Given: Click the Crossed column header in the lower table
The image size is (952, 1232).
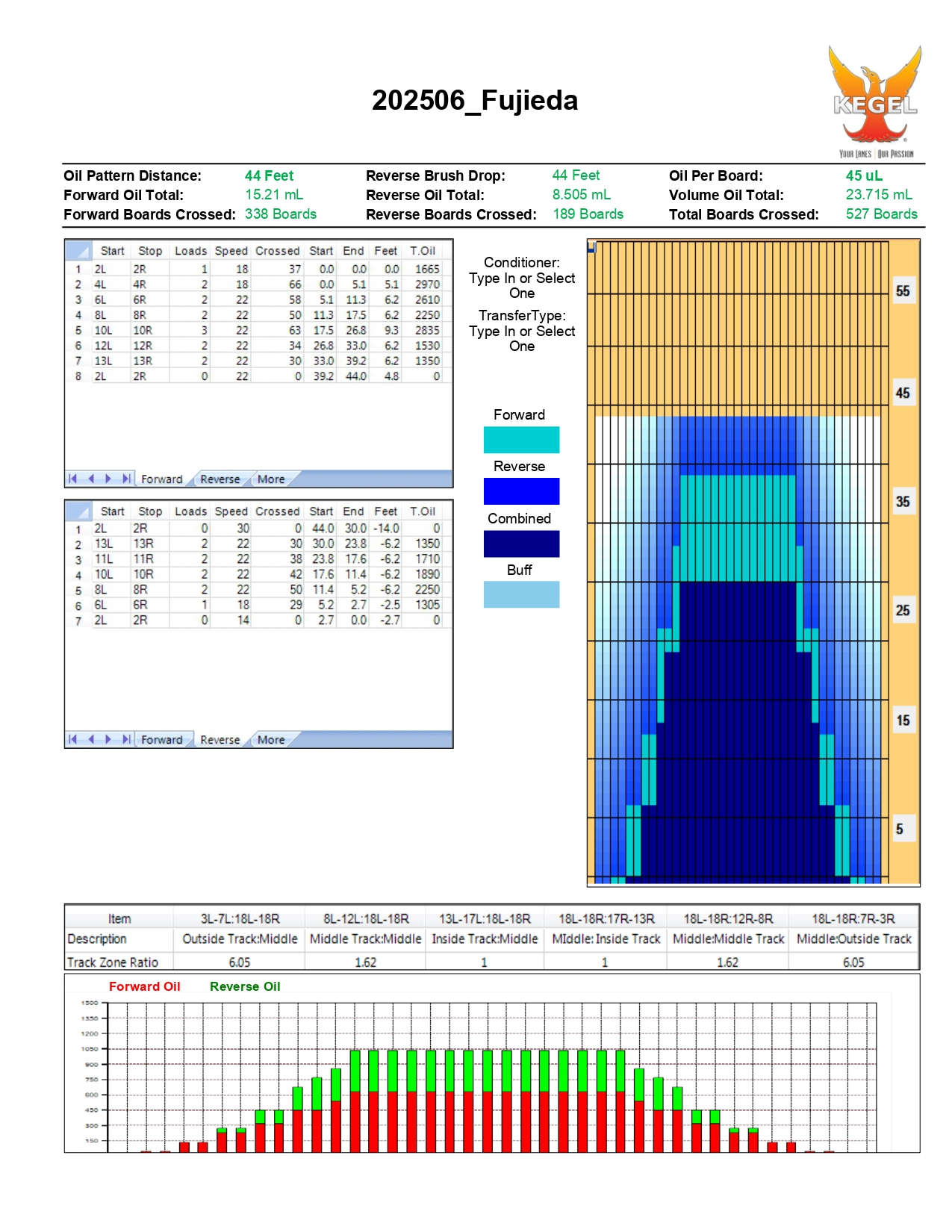Looking at the screenshot, I should tap(277, 511).
